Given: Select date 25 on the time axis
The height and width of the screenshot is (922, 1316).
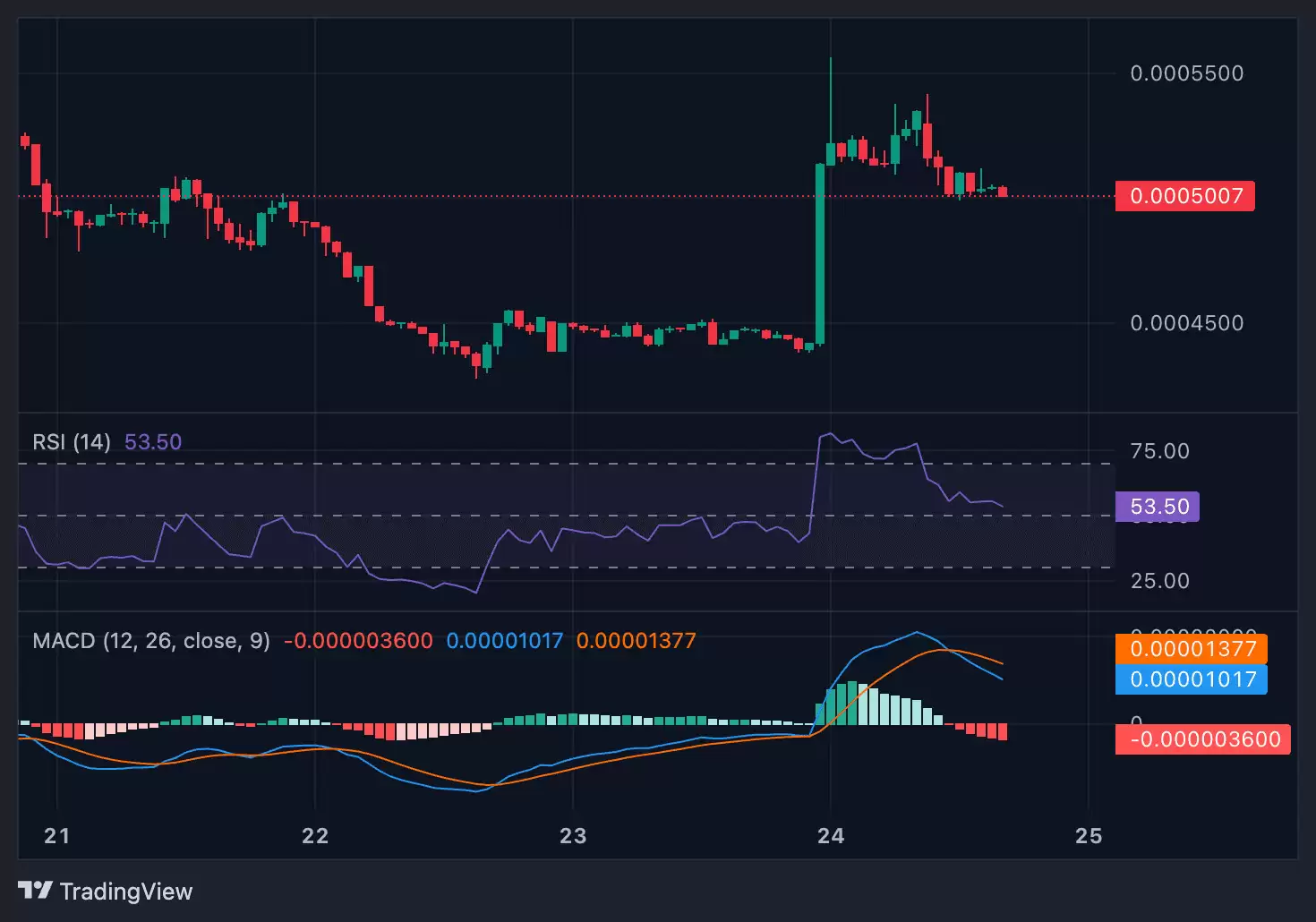Looking at the screenshot, I should pyautogui.click(x=1089, y=836).
